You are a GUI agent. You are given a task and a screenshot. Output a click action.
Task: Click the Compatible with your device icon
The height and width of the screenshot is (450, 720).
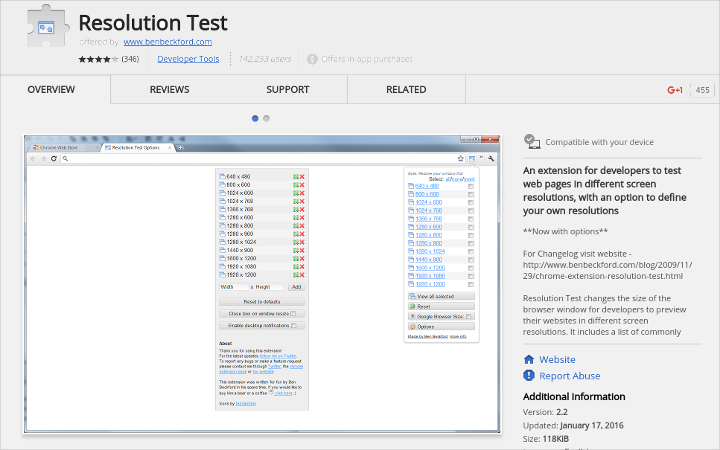coord(532,141)
